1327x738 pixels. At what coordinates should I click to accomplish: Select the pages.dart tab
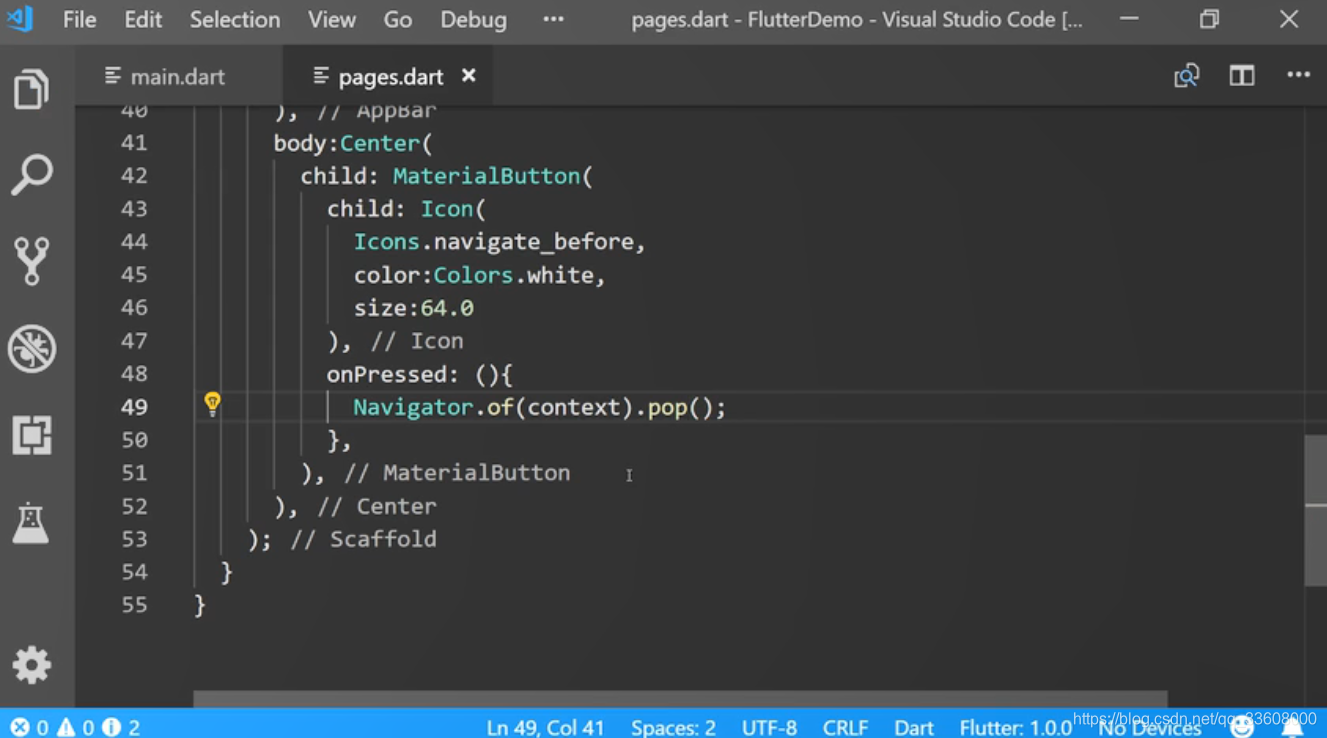tap(390, 77)
